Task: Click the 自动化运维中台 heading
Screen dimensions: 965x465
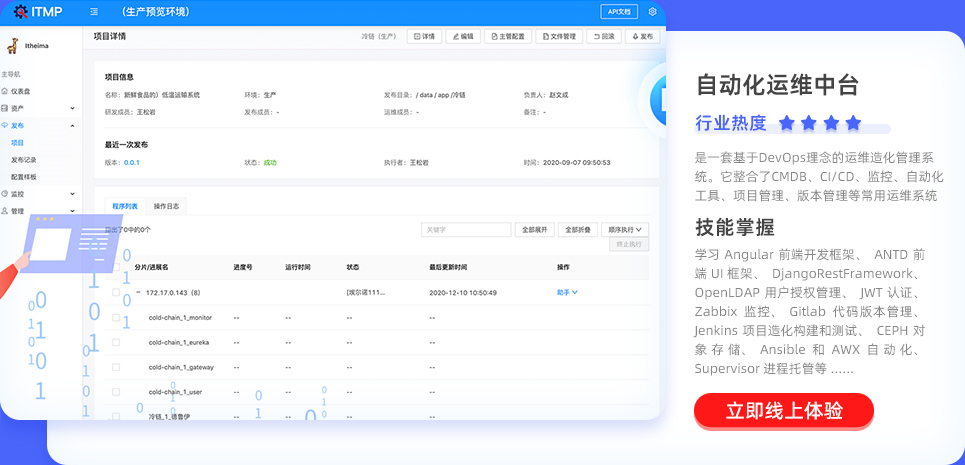Action: tap(777, 85)
